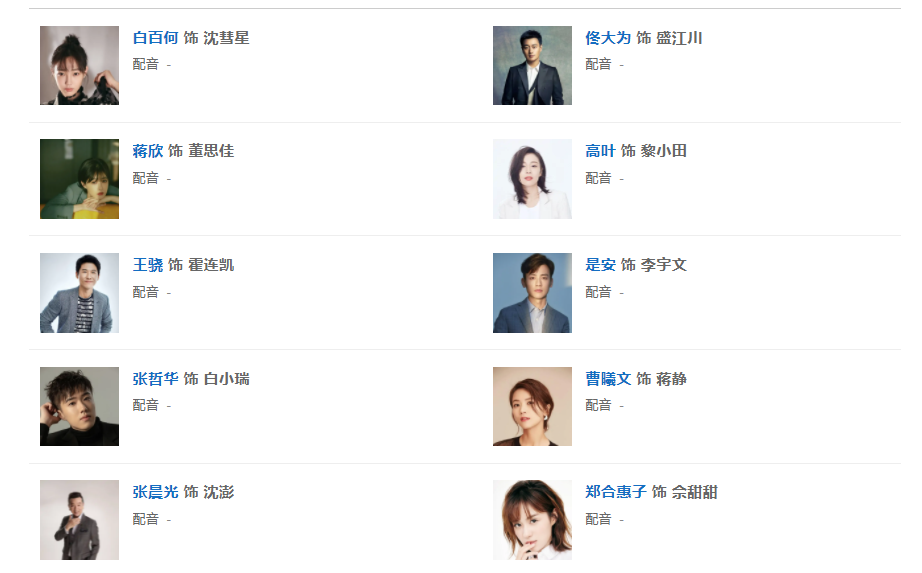Click actor photo next to 佟大为
The width and height of the screenshot is (922, 573).
click(x=532, y=66)
